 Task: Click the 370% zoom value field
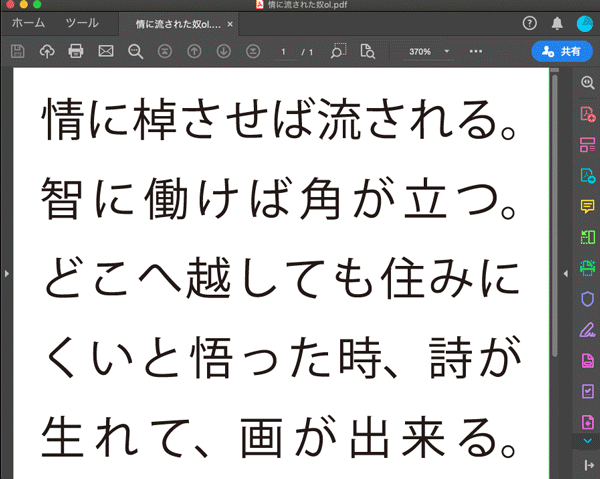click(420, 52)
